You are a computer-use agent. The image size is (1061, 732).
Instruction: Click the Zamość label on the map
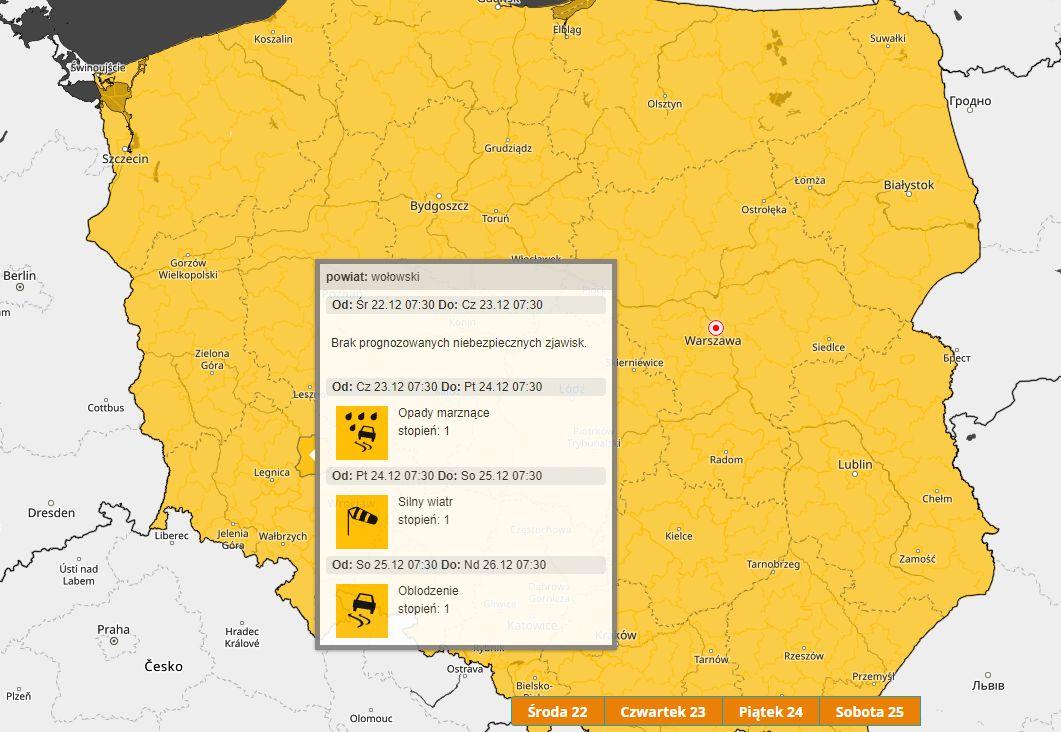pos(918,559)
